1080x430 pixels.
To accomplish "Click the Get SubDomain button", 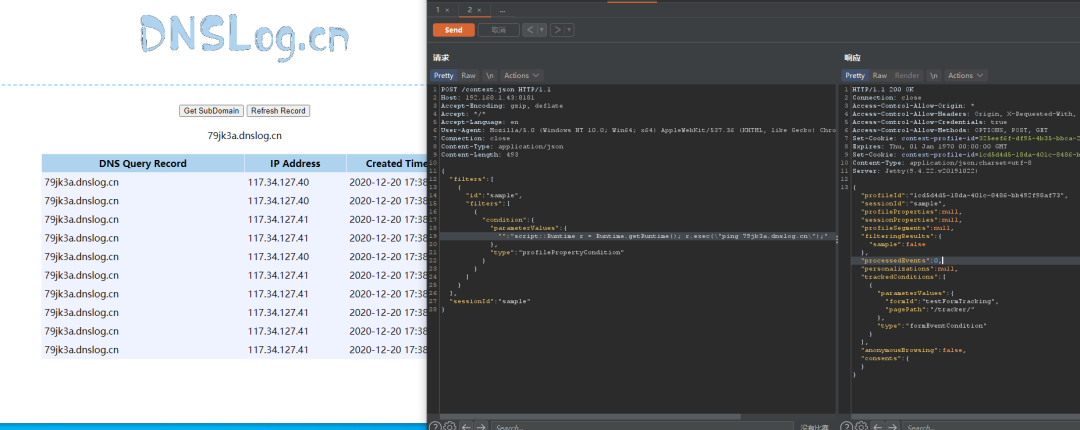I will pyautogui.click(x=211, y=111).
